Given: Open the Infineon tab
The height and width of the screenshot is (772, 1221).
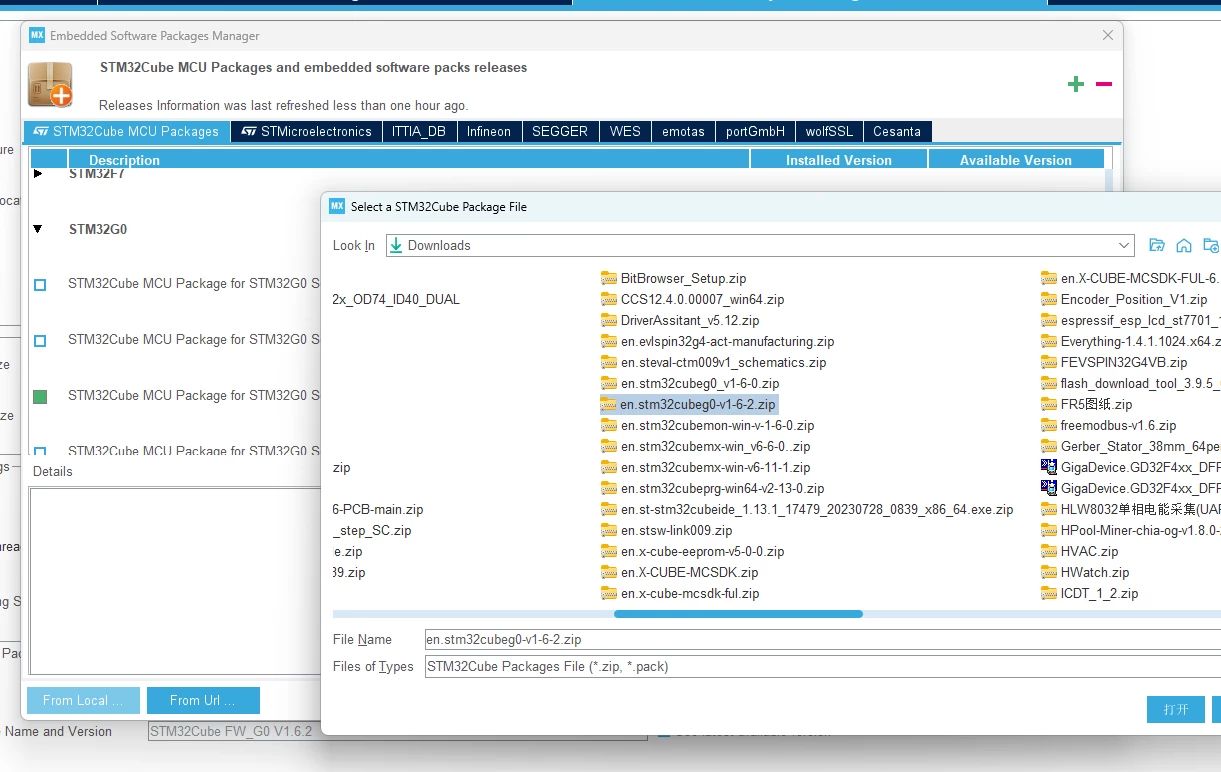Looking at the screenshot, I should click(x=489, y=131).
